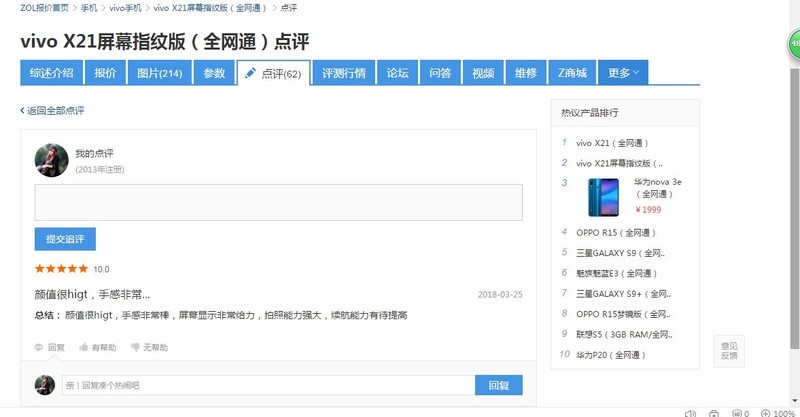Viewport: 800px width, 417px height.
Task: Switch to the 综述介绍 tab
Action: click(x=52, y=73)
